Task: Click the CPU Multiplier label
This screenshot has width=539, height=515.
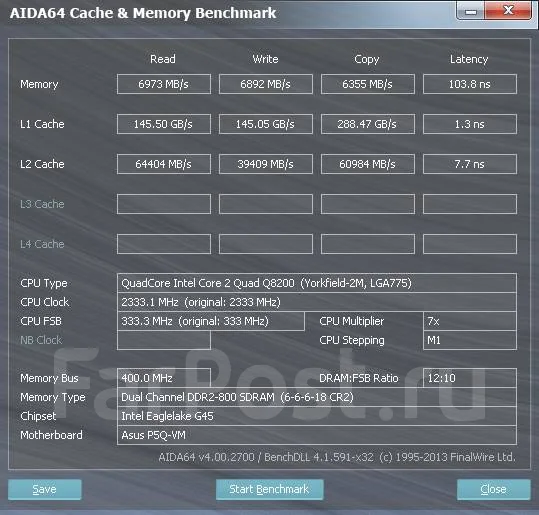Action: click(352, 321)
